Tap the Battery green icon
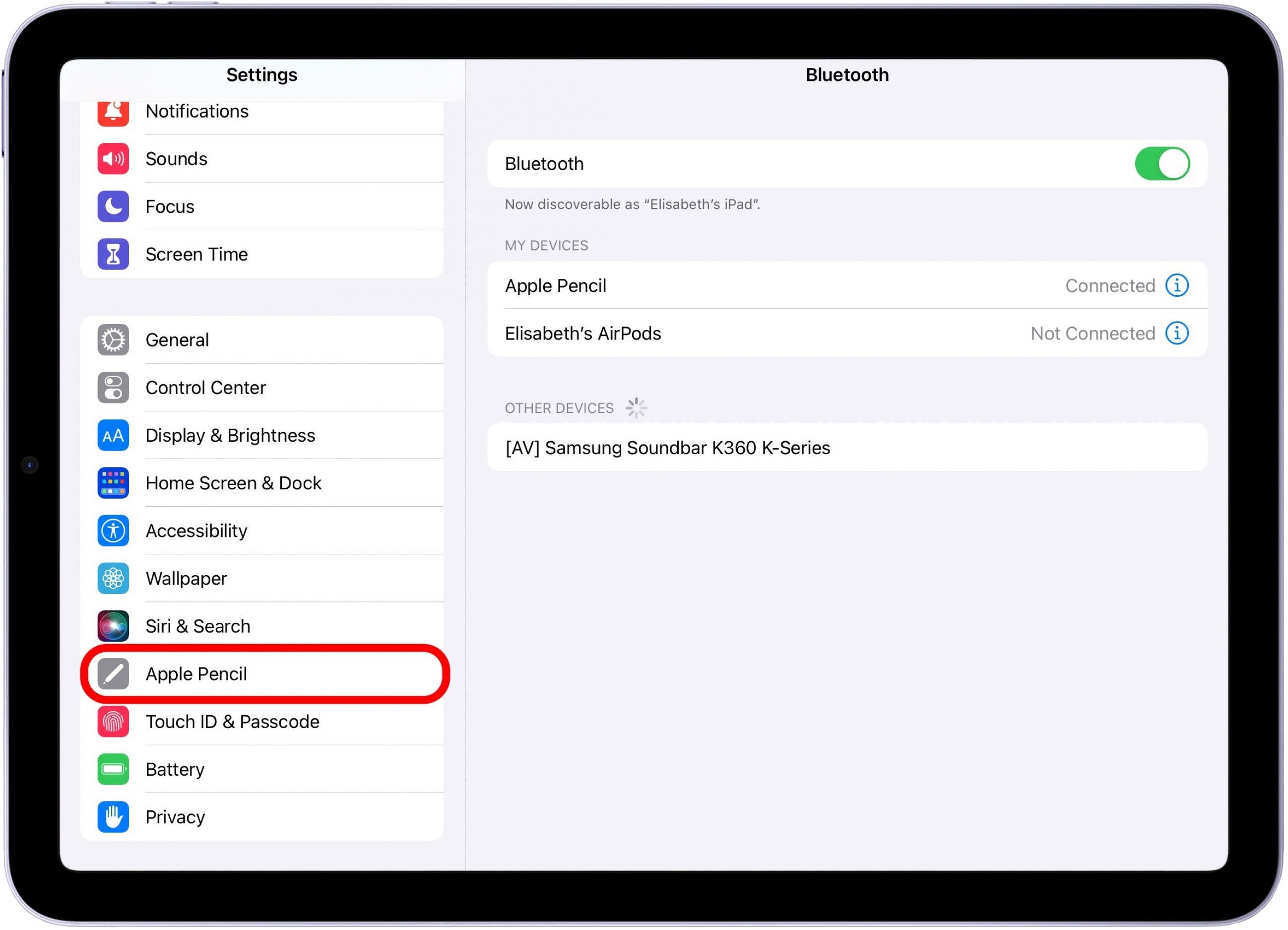Screen dimensions: 1288x930 point(113,769)
